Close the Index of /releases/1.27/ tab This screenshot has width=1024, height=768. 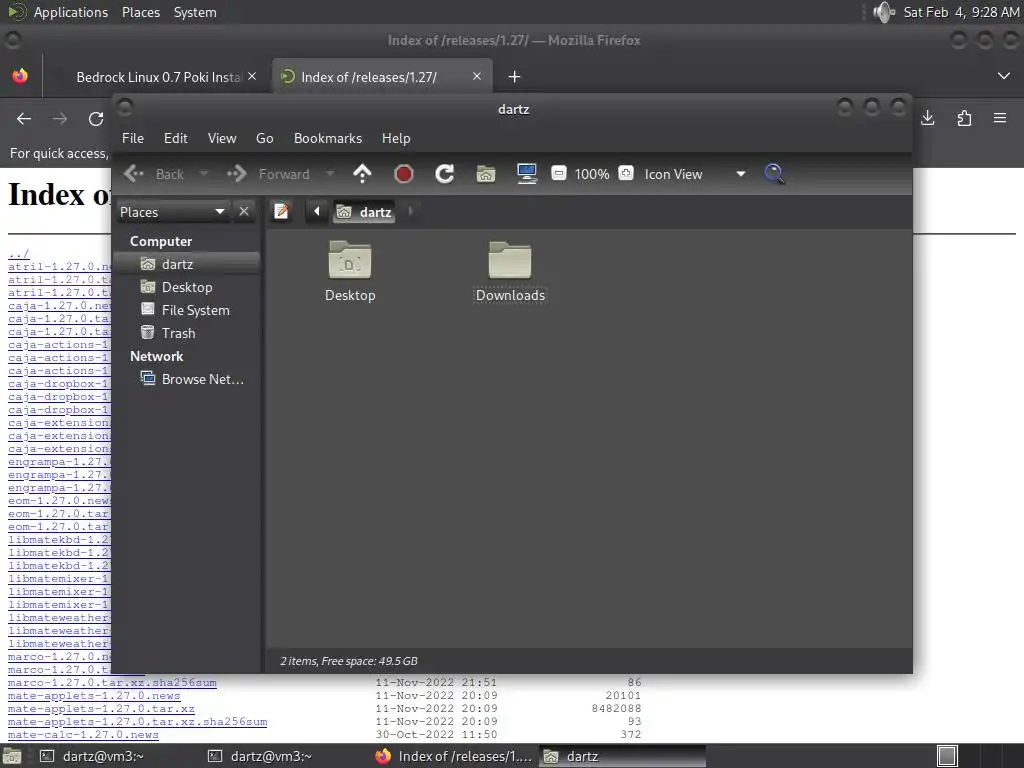coord(477,76)
